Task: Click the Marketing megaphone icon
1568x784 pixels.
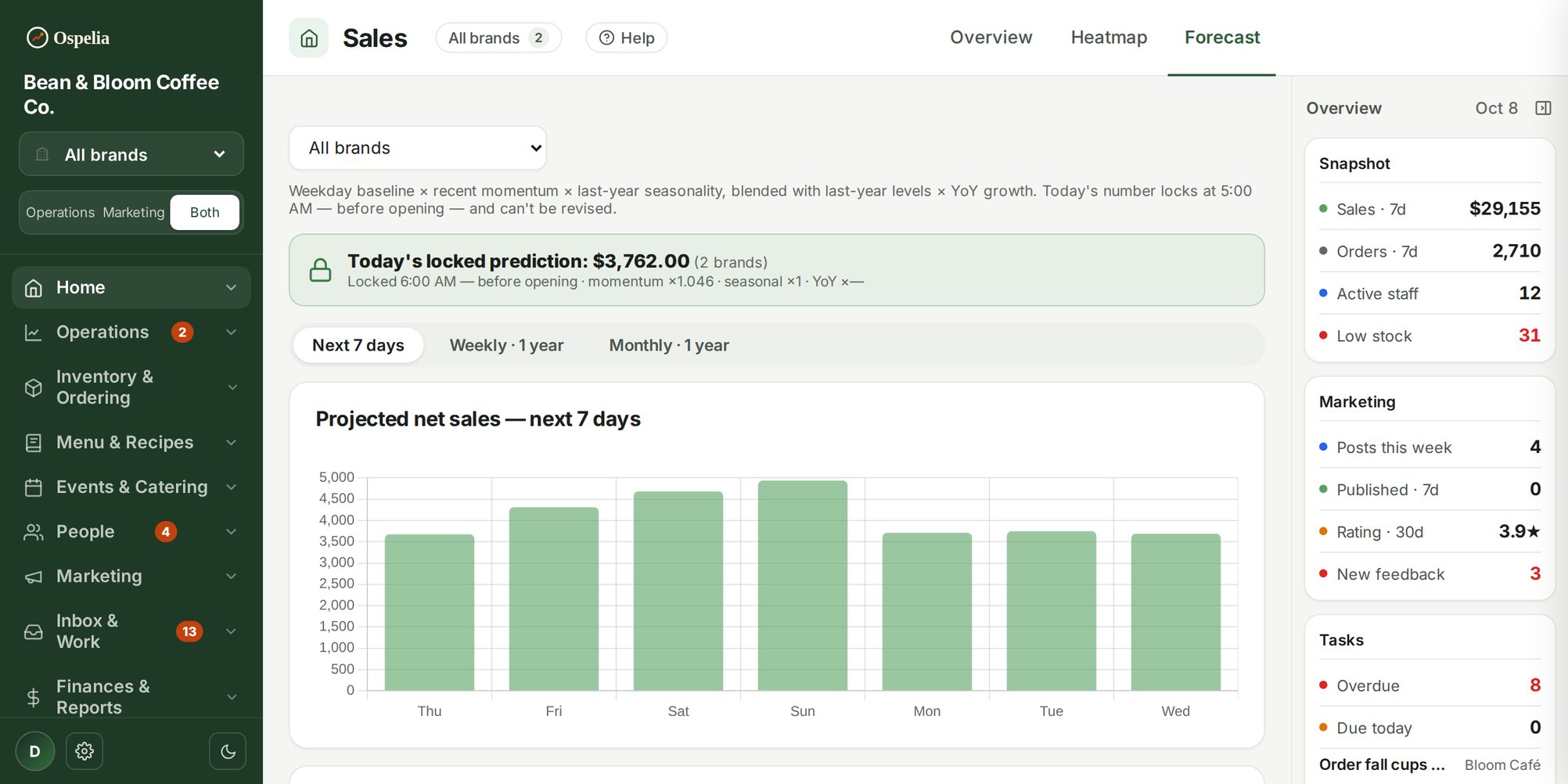Action: click(34, 577)
